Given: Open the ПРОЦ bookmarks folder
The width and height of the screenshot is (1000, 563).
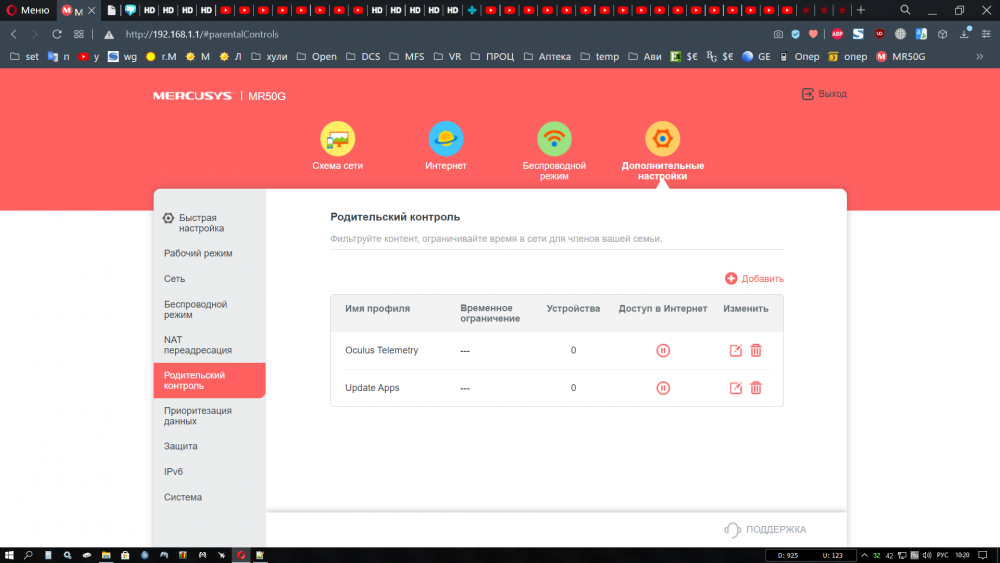Looking at the screenshot, I should click(x=492, y=57).
